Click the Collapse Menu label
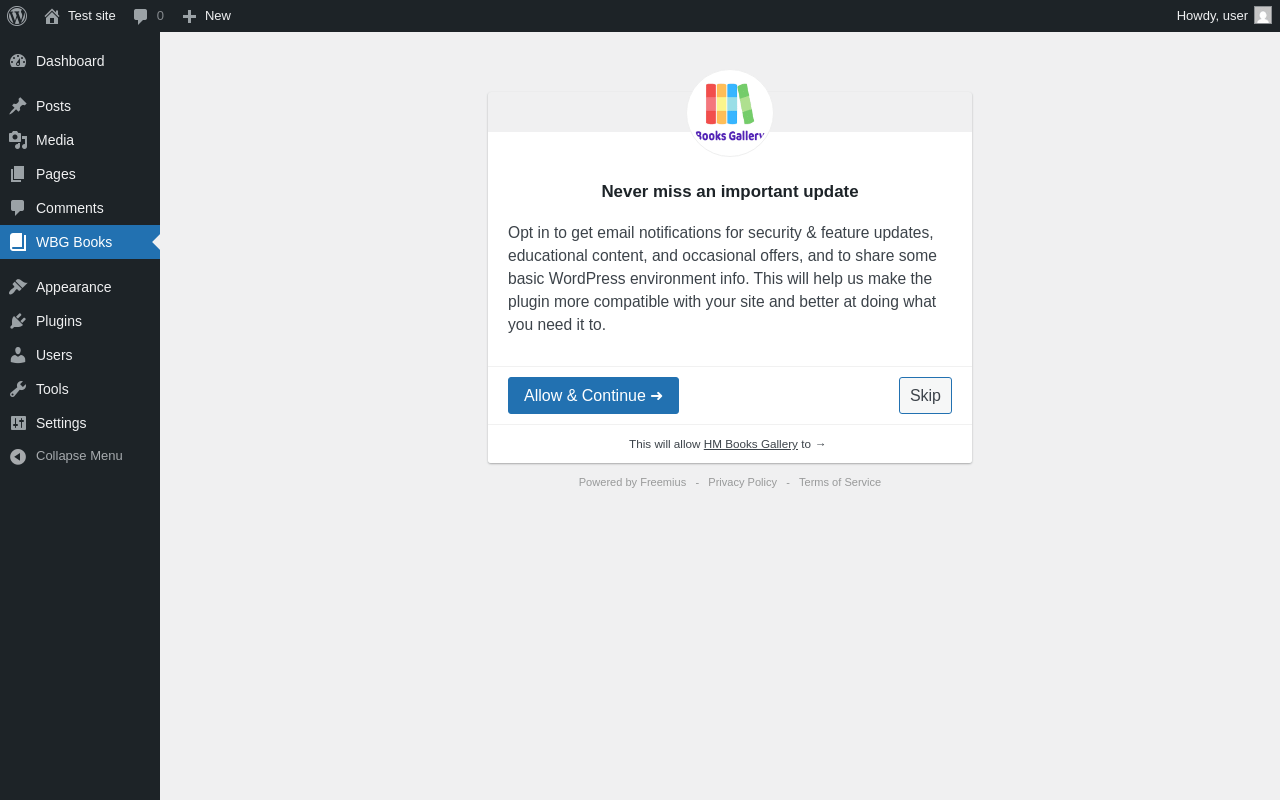 click(x=79, y=456)
